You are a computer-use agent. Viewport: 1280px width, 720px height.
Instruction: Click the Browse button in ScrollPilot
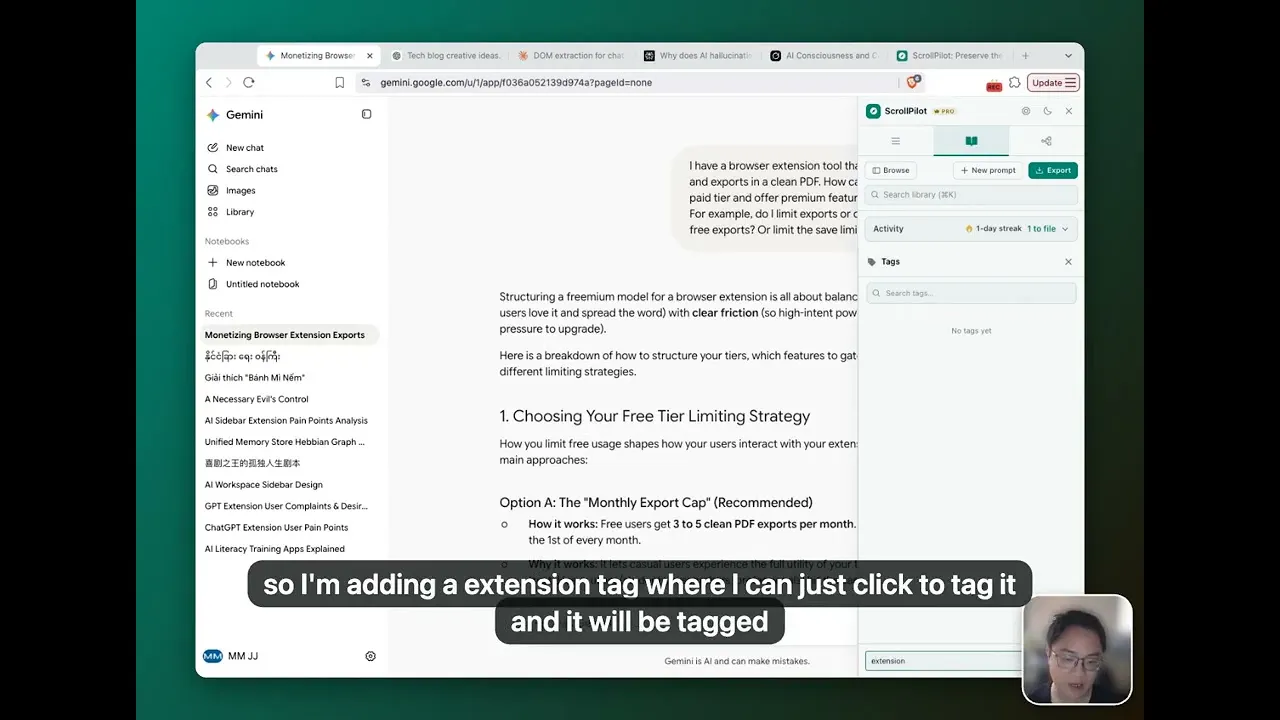pyautogui.click(x=890, y=170)
